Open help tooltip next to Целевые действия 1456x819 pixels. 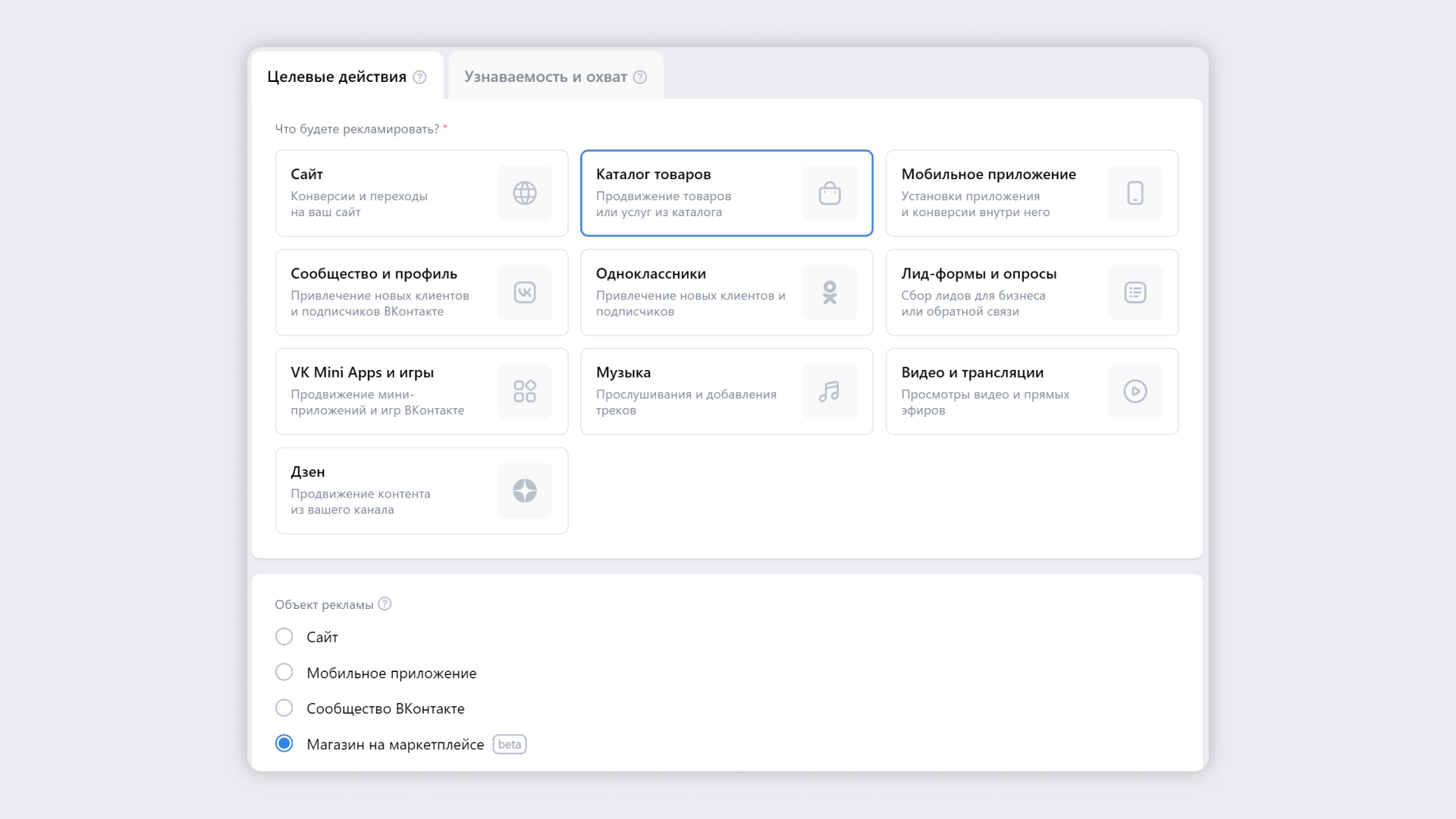[x=419, y=77]
